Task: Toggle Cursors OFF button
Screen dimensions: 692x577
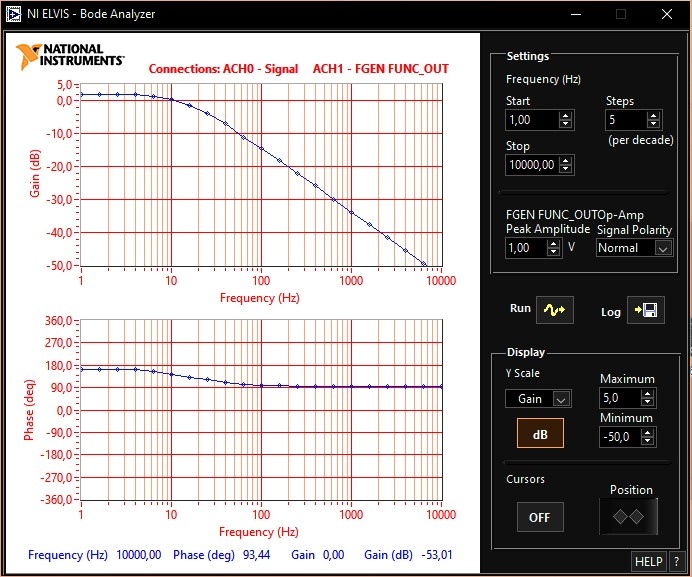Action: [540, 517]
